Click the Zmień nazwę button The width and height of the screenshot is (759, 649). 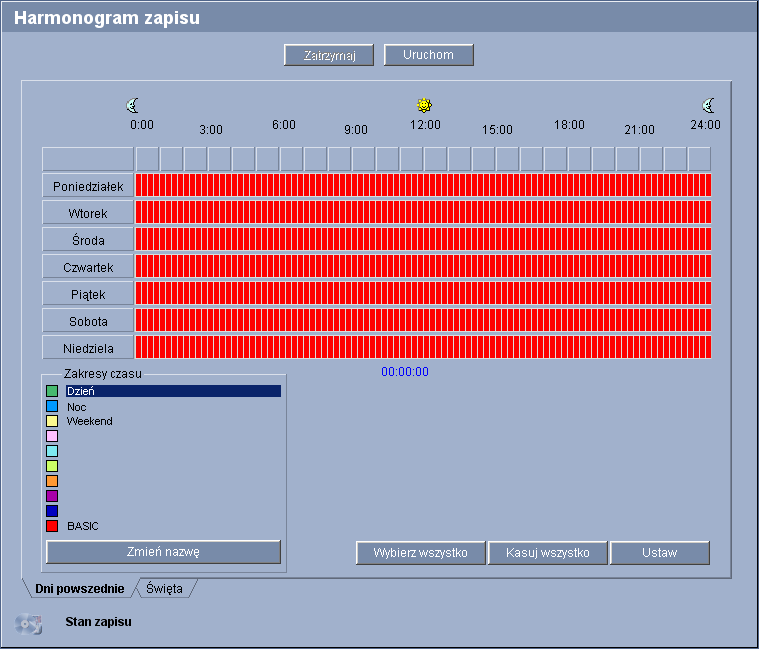tap(163, 552)
